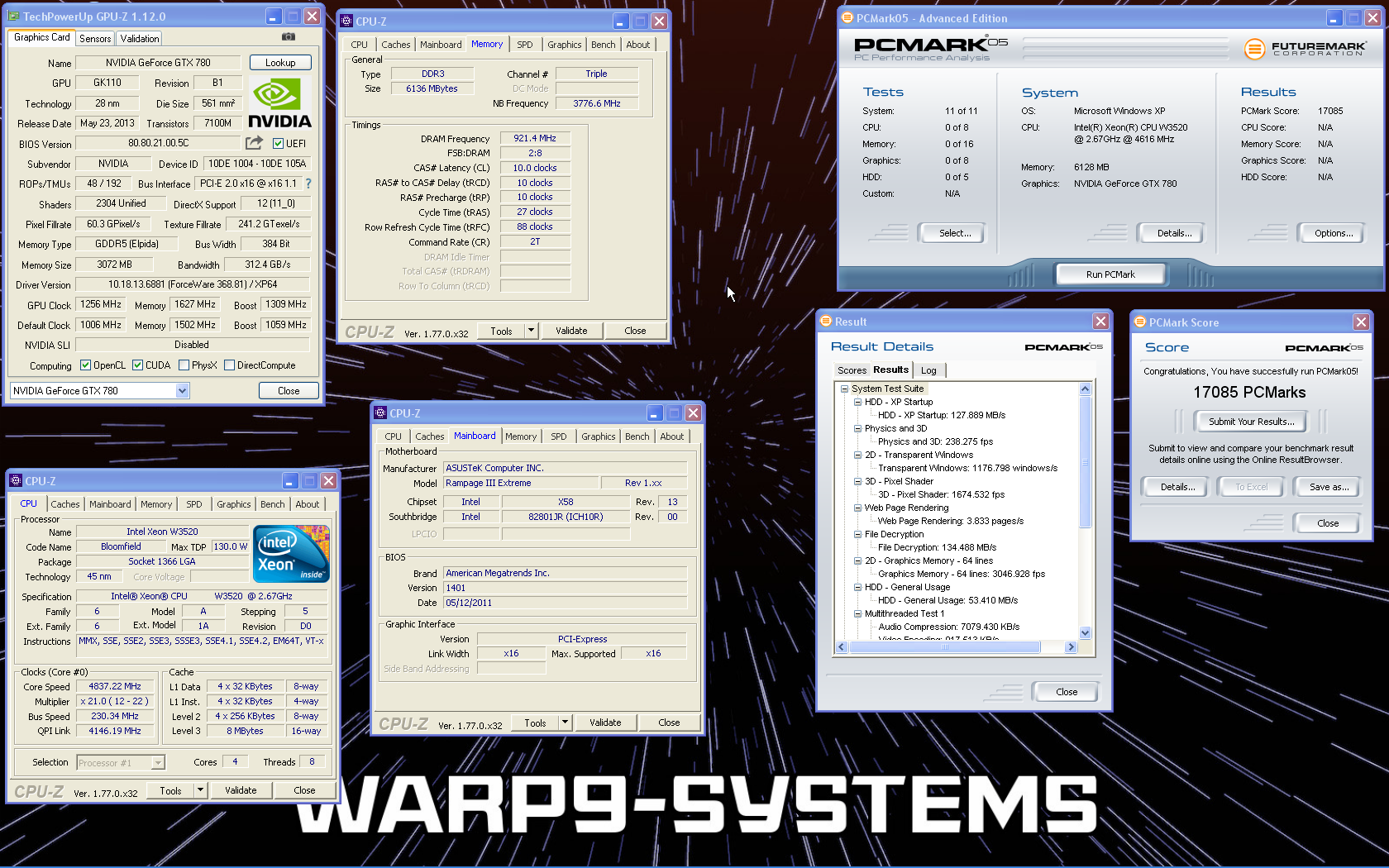The height and width of the screenshot is (868, 1389).
Task: Open Tools dropdown arrow in CPU-Z Mainboard window
Action: (x=566, y=723)
